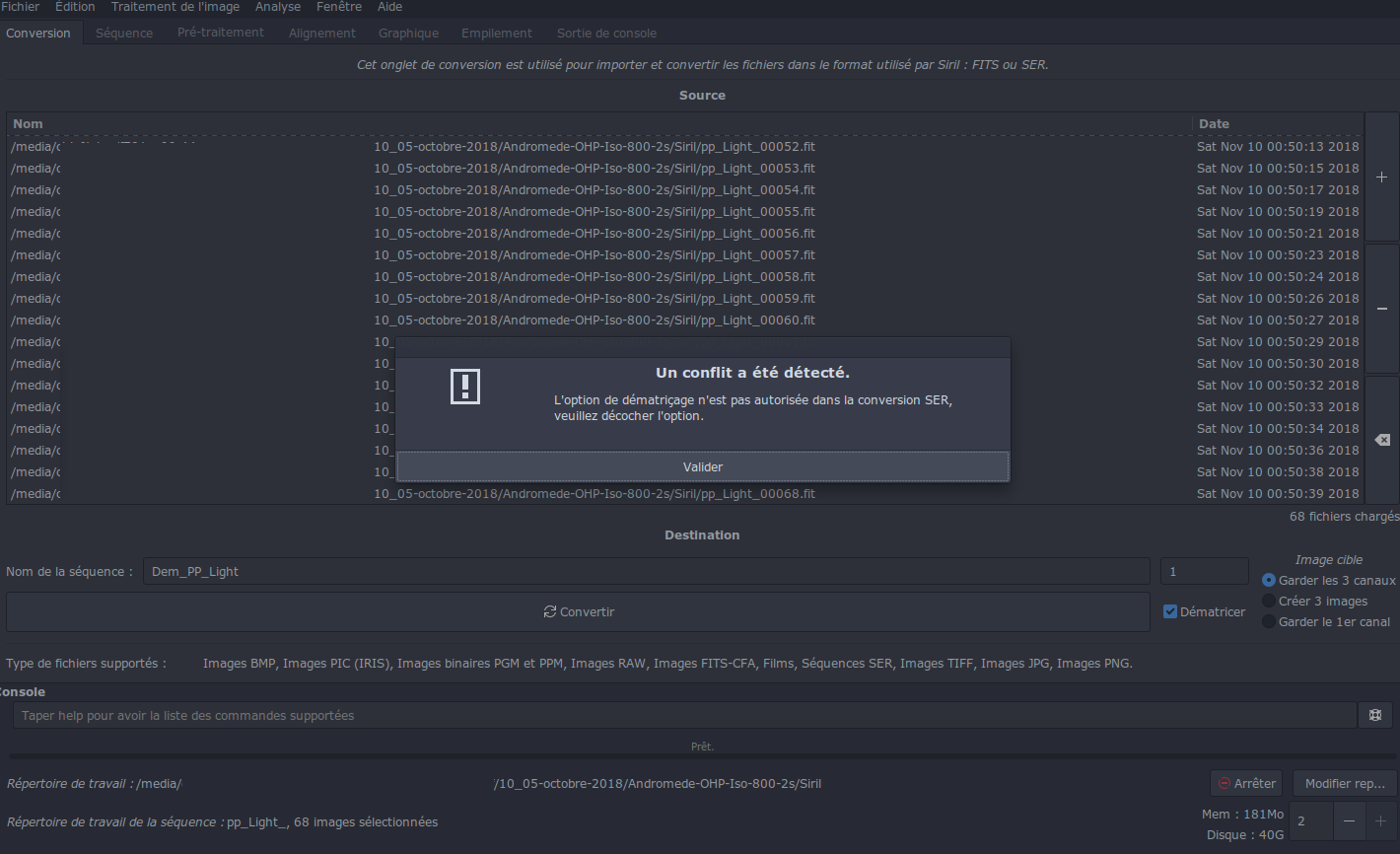Screen dimensions: 1400x854
Task: Open the Traitement de l'image menu
Action: coord(175,7)
